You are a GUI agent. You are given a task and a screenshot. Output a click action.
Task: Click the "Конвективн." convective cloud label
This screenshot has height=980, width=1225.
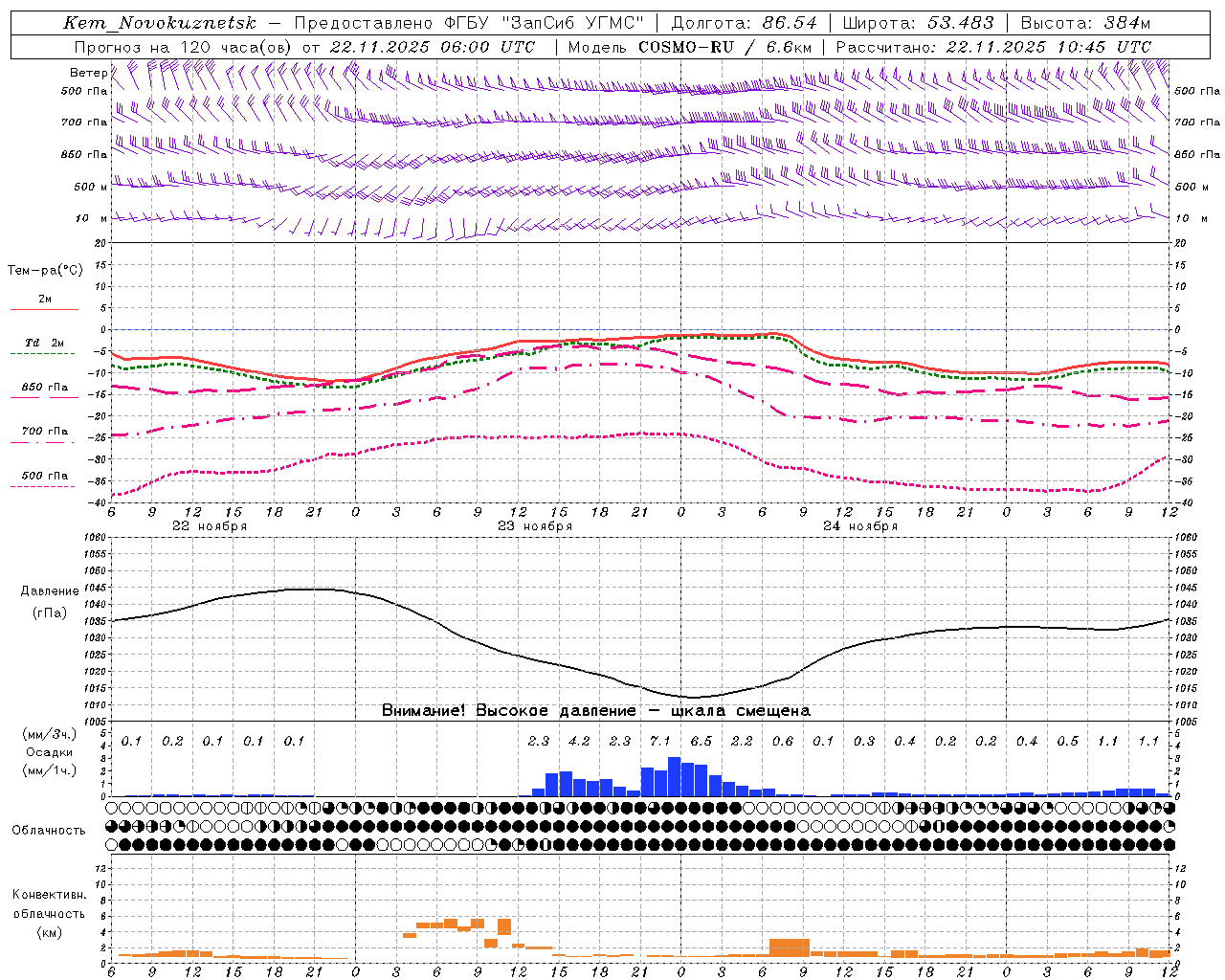(x=49, y=895)
